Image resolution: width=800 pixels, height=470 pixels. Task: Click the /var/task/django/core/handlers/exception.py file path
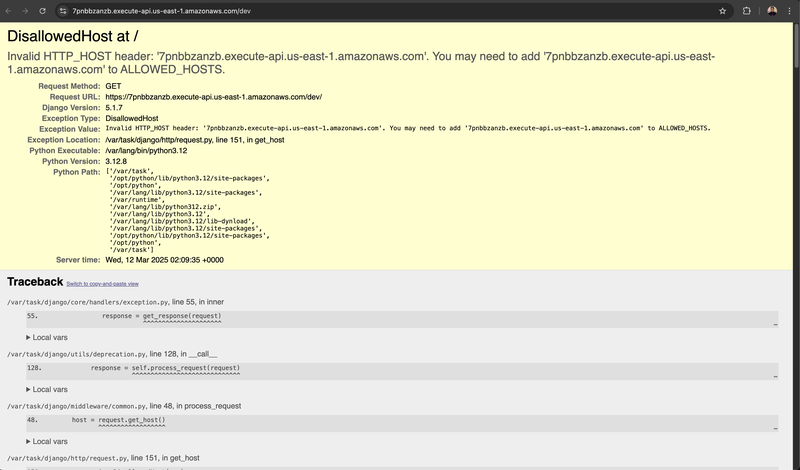[88, 302]
